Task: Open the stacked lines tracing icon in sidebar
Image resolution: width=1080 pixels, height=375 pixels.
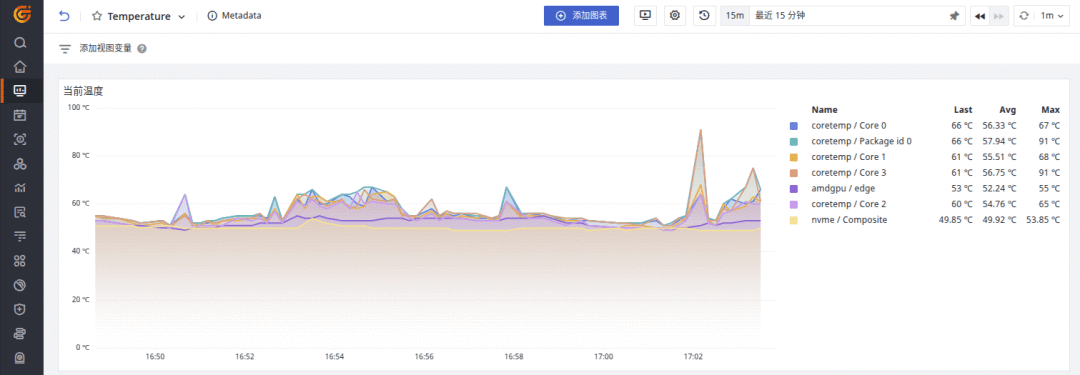Action: click(20, 236)
